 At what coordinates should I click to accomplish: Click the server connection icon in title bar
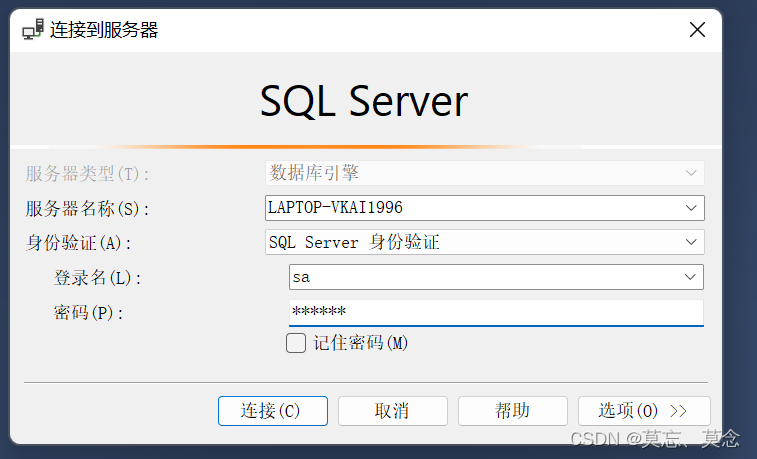tap(33, 29)
